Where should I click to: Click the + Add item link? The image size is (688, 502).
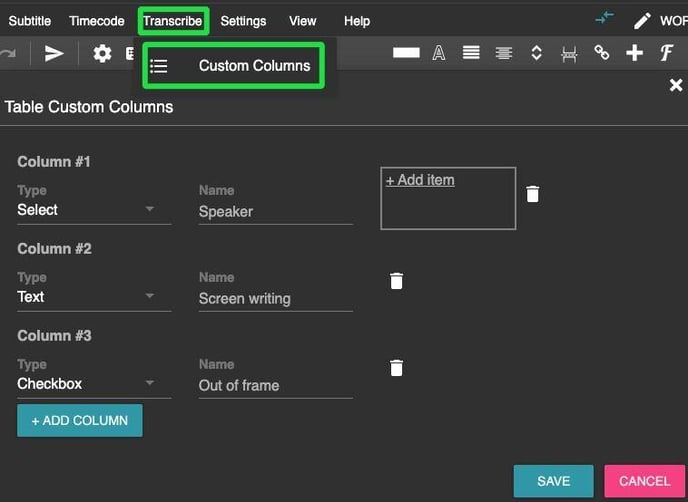coord(420,180)
